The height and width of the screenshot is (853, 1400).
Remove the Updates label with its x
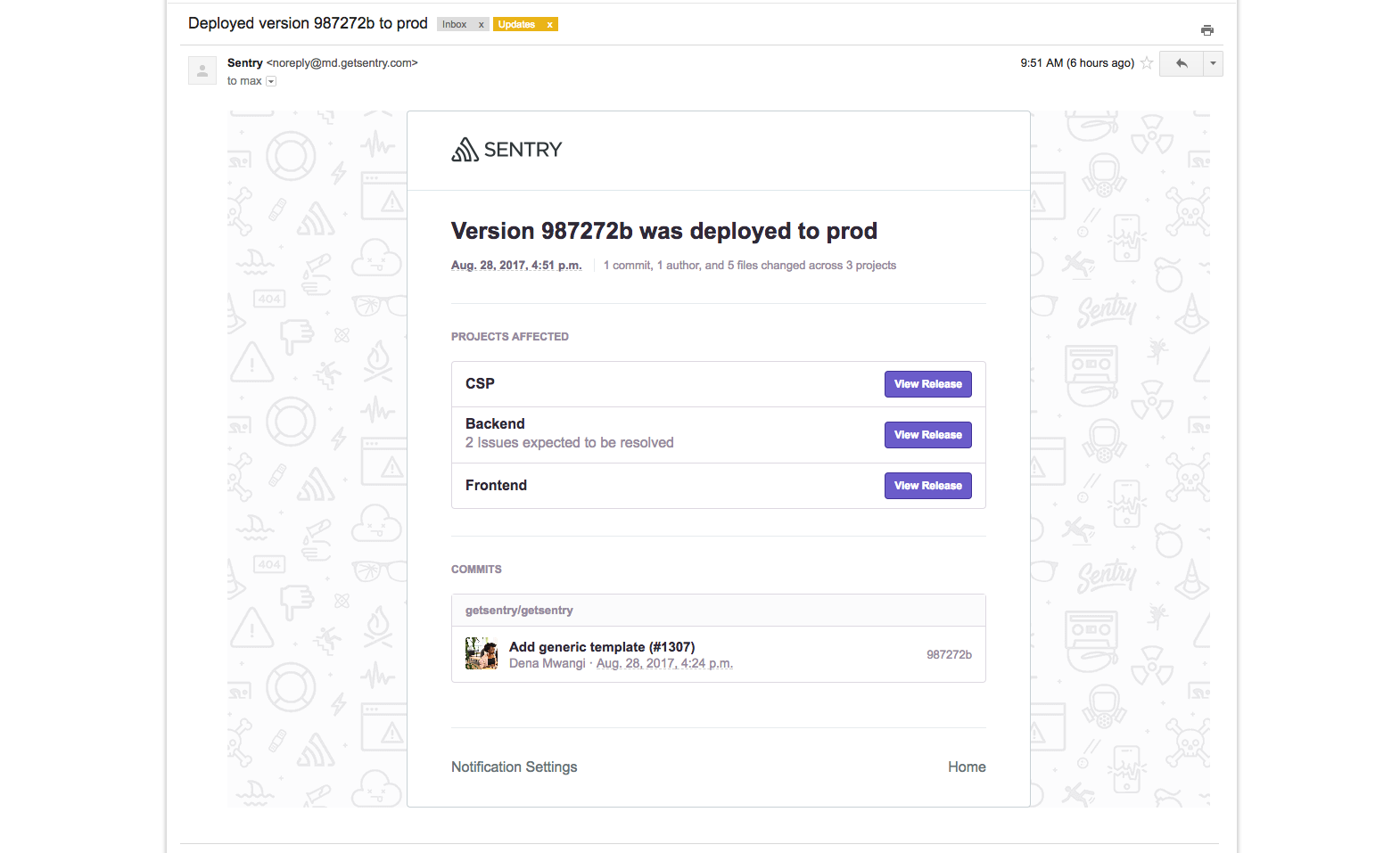point(549,25)
